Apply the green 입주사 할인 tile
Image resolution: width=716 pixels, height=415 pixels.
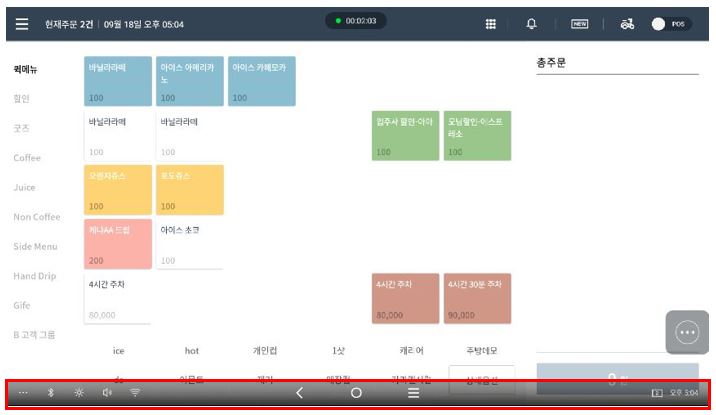coord(405,136)
